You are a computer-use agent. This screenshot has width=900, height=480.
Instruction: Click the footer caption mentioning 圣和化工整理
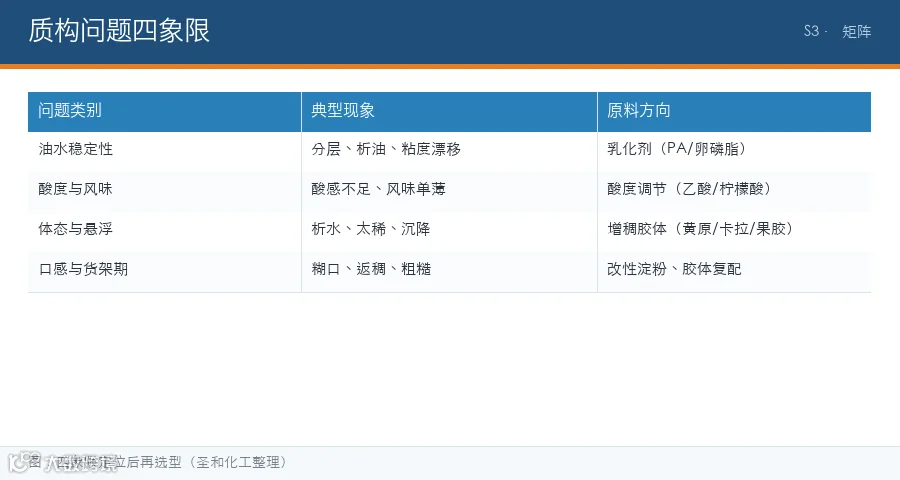click(x=158, y=462)
